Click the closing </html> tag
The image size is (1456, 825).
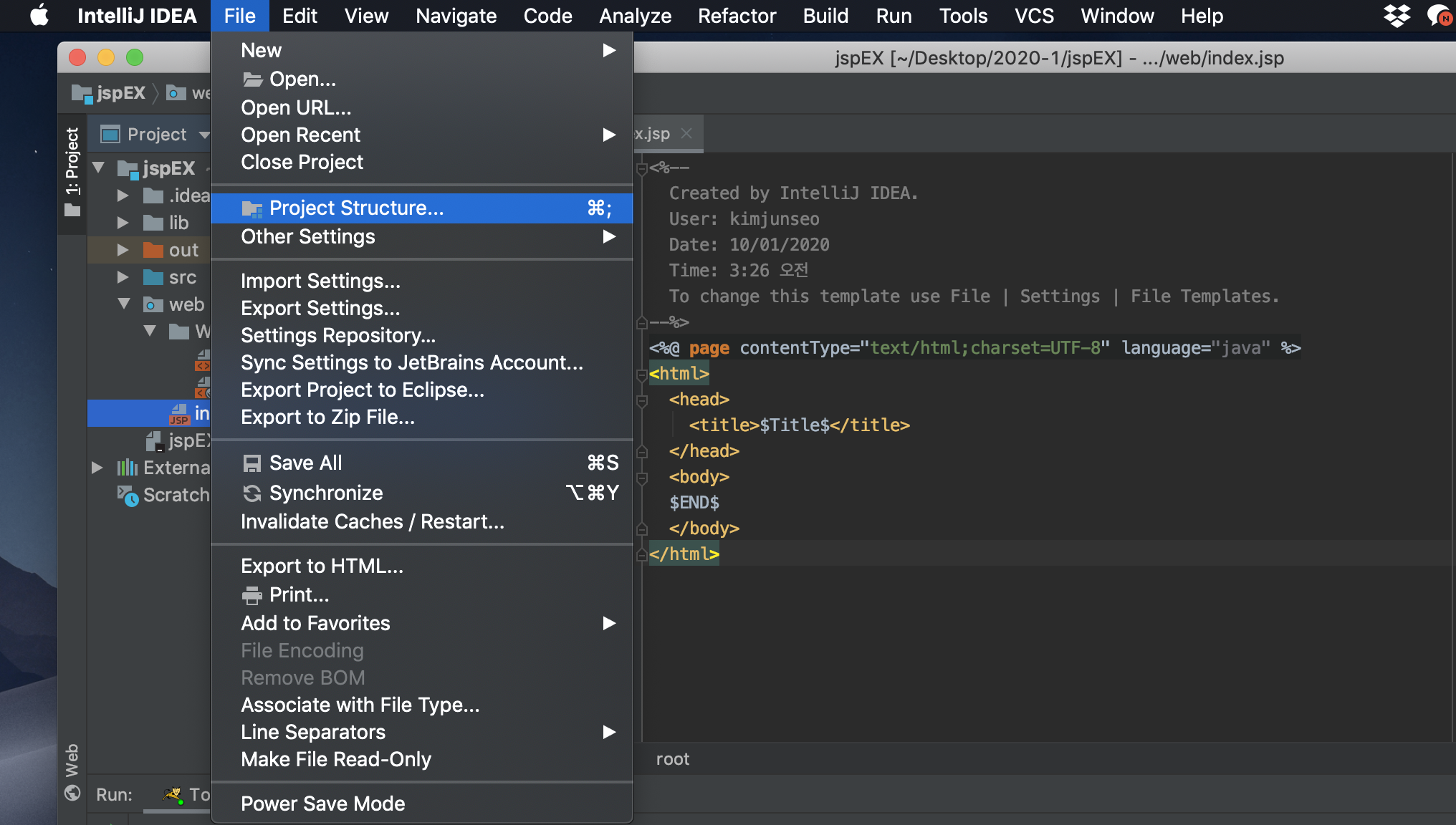click(684, 554)
